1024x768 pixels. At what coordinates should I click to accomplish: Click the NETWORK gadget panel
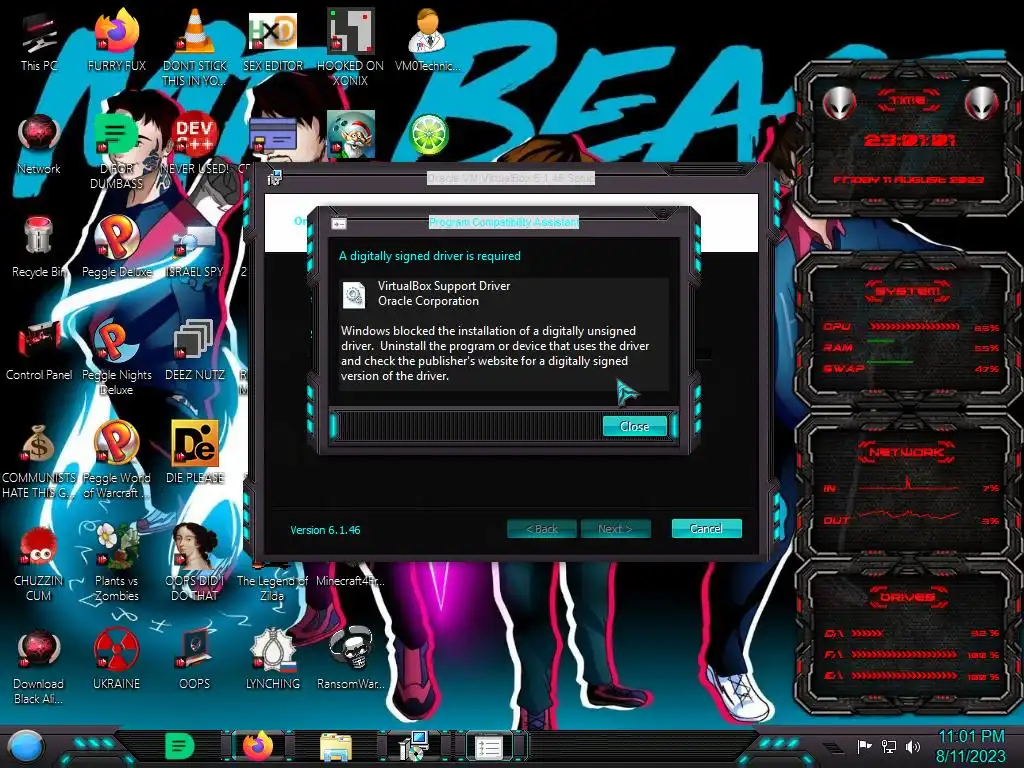click(x=909, y=487)
